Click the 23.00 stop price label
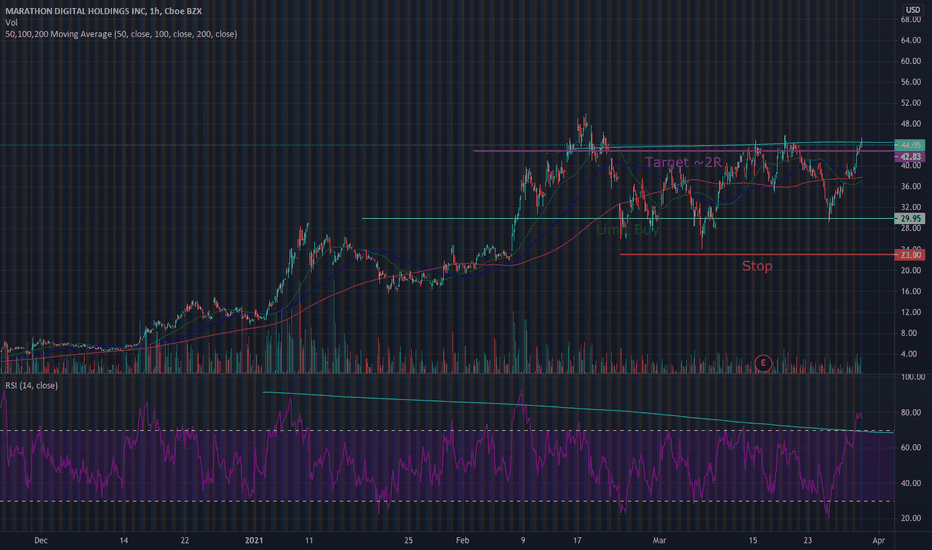 910,255
